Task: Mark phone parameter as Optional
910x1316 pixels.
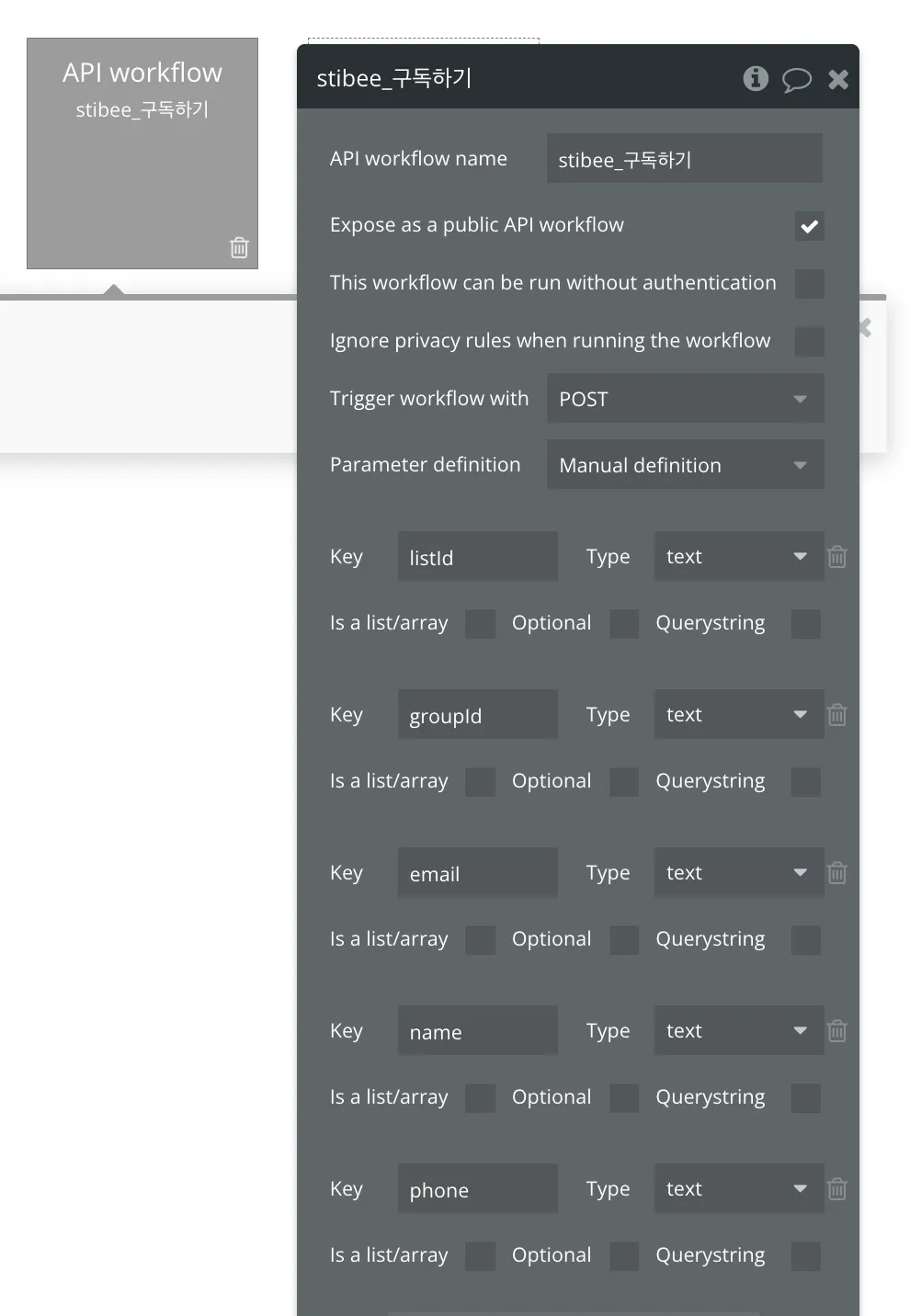Action: click(x=624, y=1256)
